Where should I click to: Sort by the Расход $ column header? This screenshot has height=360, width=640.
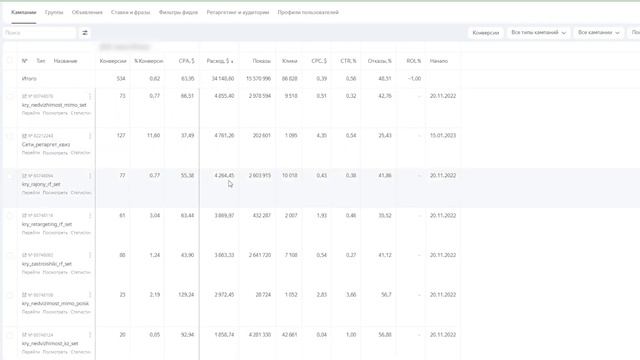(220, 61)
